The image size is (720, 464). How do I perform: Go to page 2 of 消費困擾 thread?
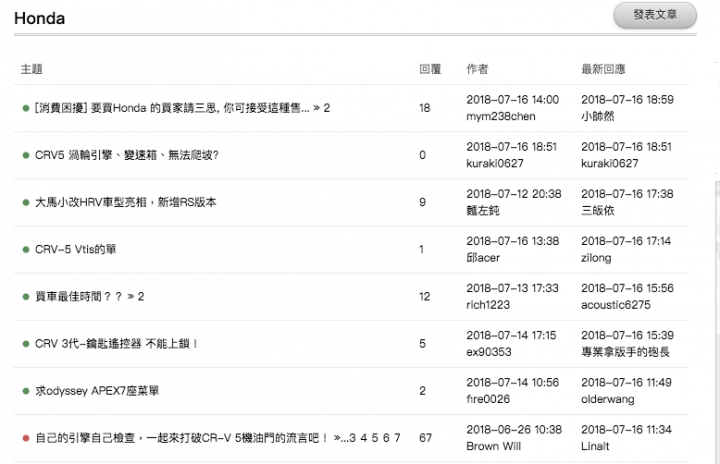pyautogui.click(x=326, y=108)
